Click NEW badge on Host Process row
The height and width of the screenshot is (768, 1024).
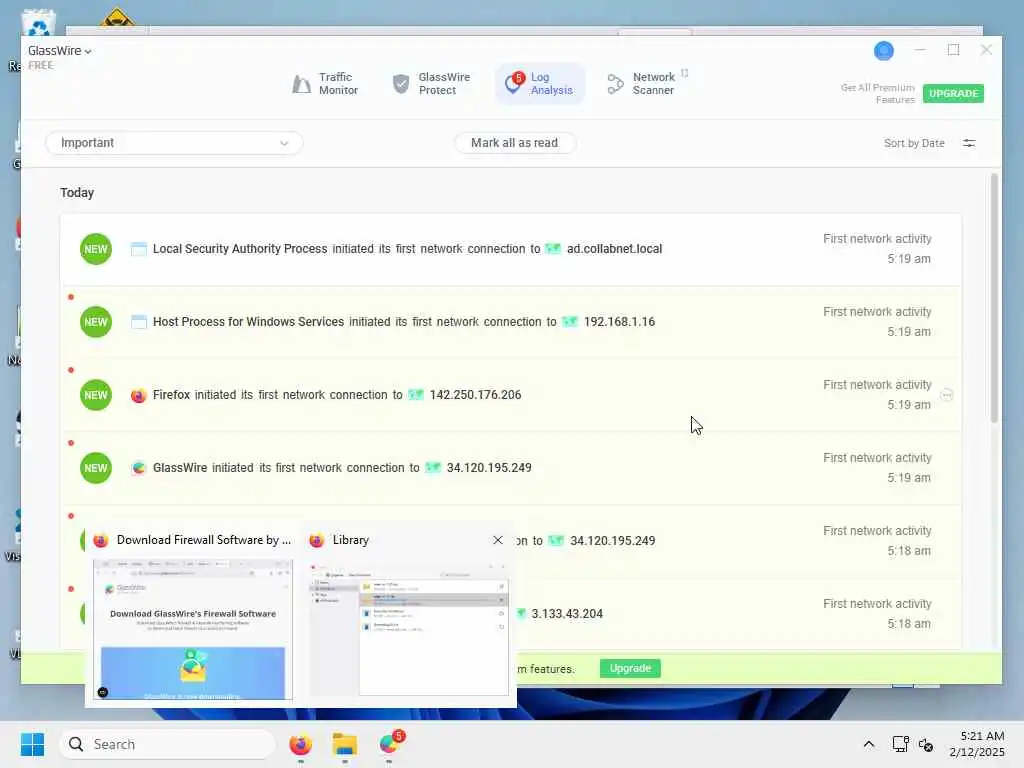[96, 322]
